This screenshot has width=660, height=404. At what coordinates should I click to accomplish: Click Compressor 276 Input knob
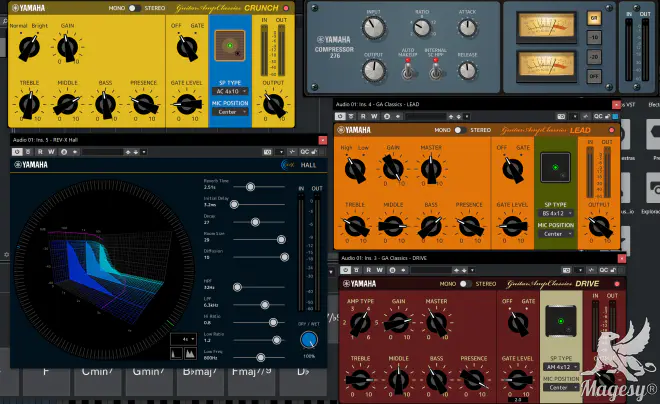coord(373,27)
